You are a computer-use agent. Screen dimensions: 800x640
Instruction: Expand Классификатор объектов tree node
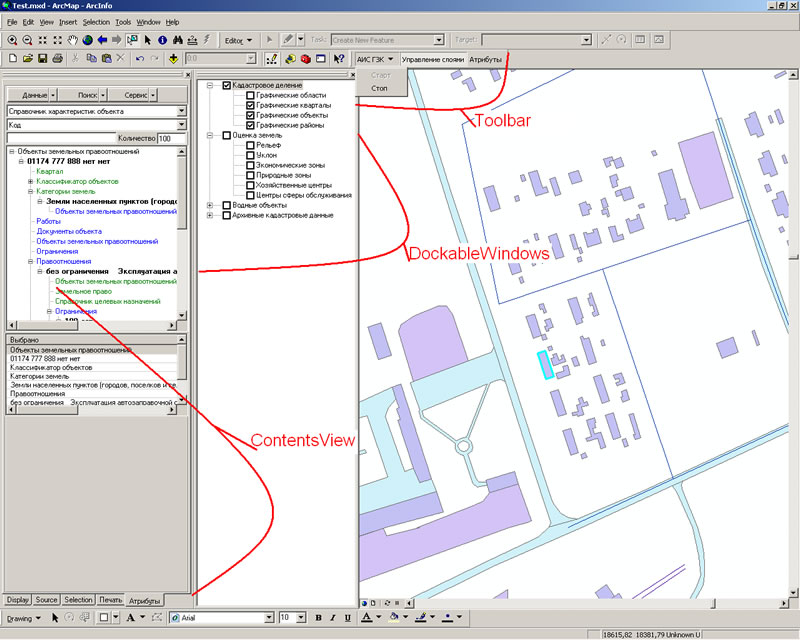pyautogui.click(x=31, y=182)
